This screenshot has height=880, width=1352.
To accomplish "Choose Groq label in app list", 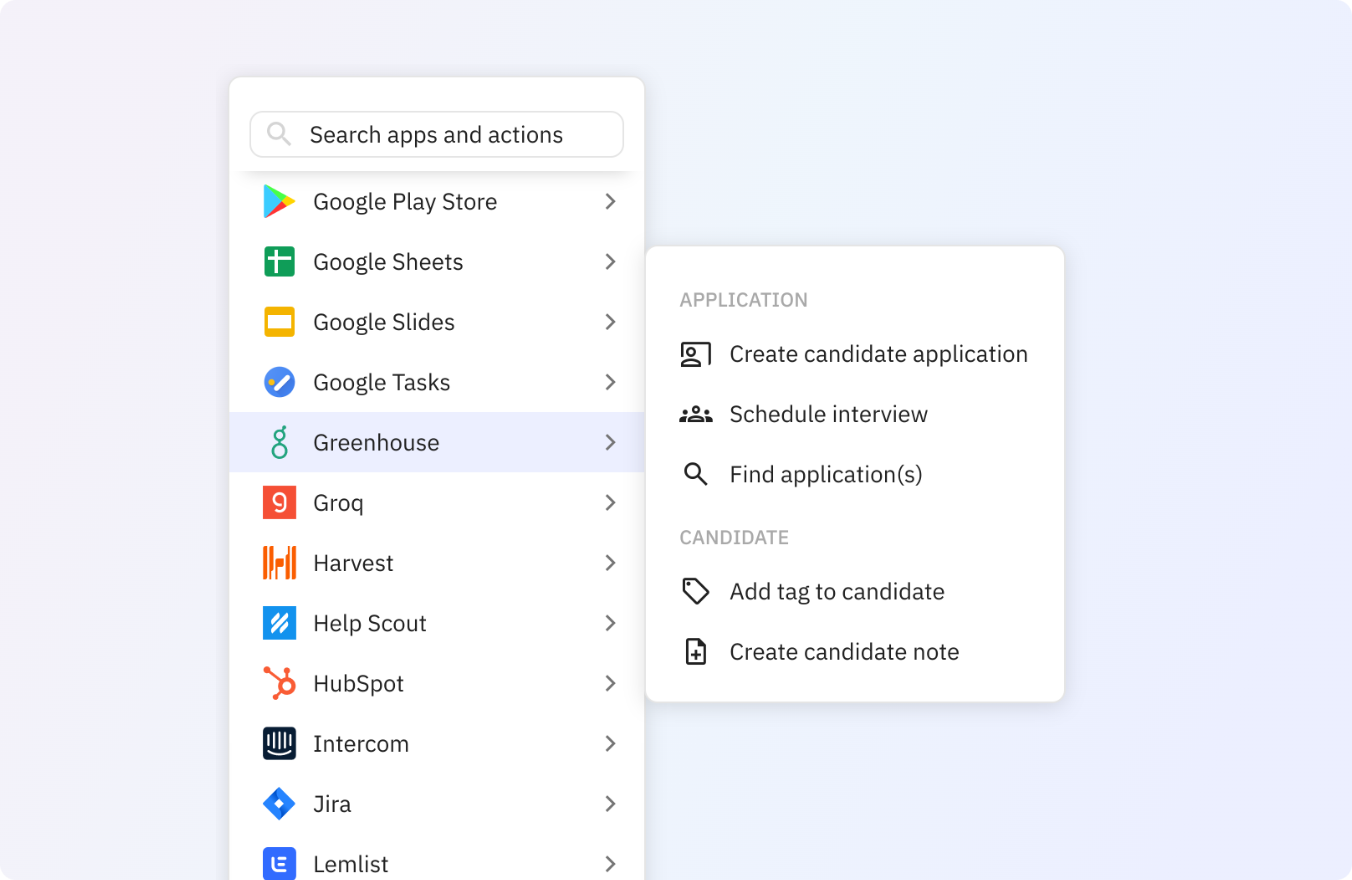I will click(x=338, y=503).
